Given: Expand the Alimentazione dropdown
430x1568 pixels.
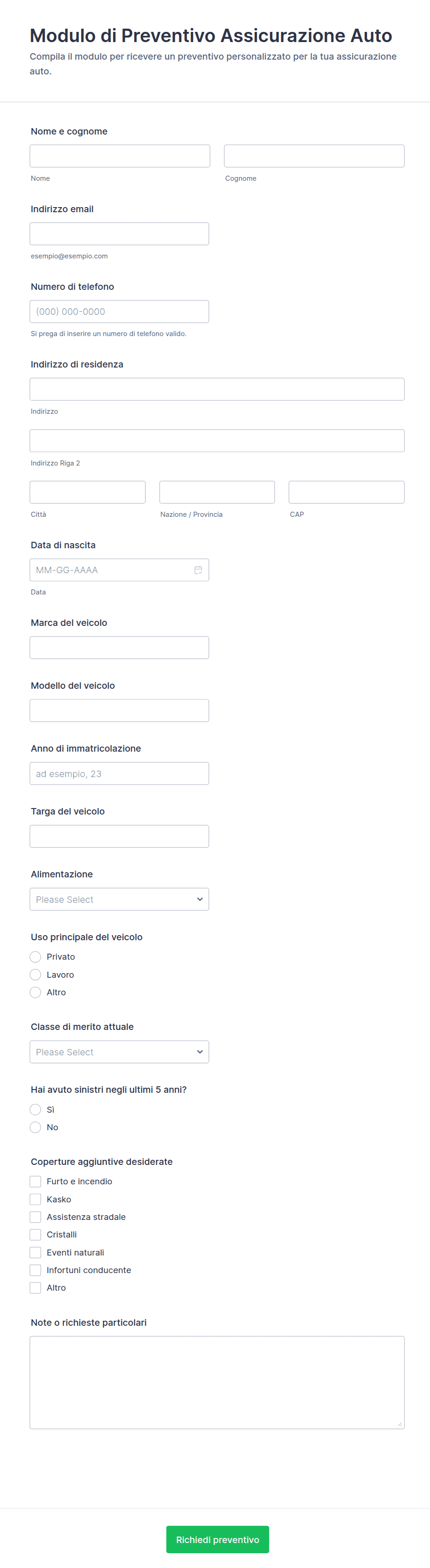Looking at the screenshot, I should tap(119, 899).
